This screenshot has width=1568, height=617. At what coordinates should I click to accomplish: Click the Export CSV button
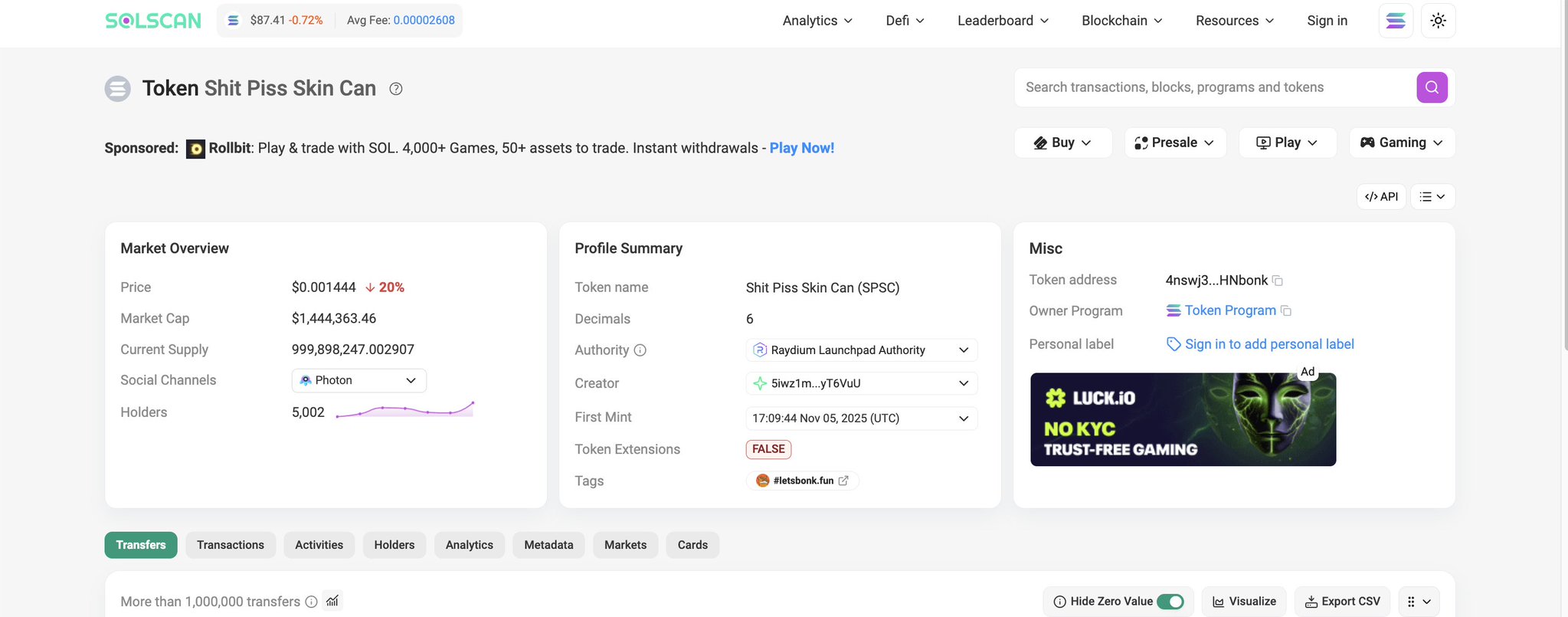tap(1343, 602)
